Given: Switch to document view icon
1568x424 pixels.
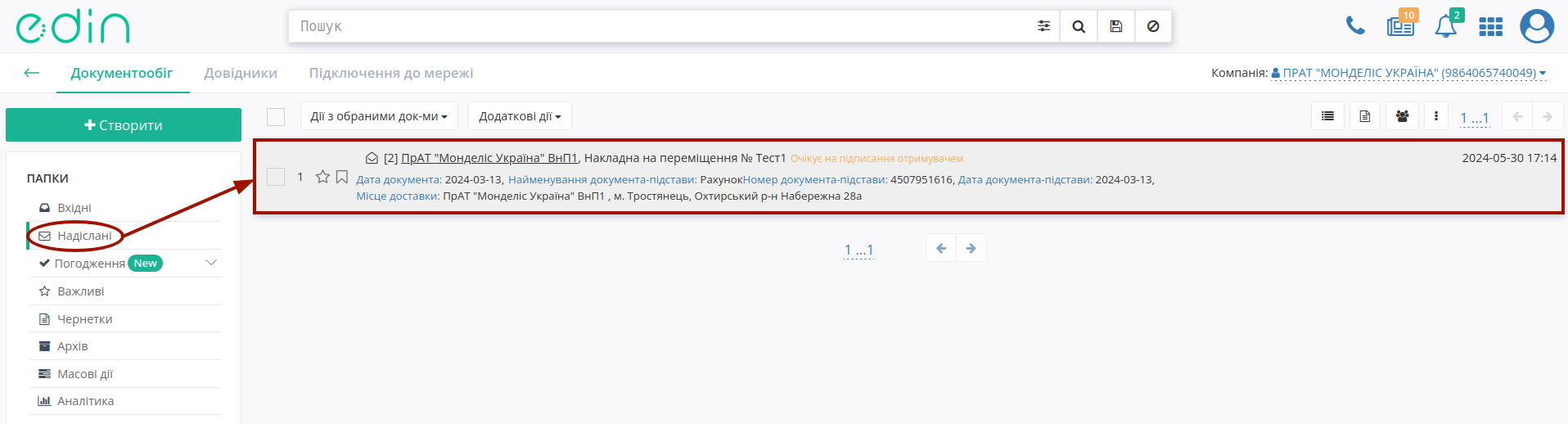Looking at the screenshot, I should [x=1364, y=116].
